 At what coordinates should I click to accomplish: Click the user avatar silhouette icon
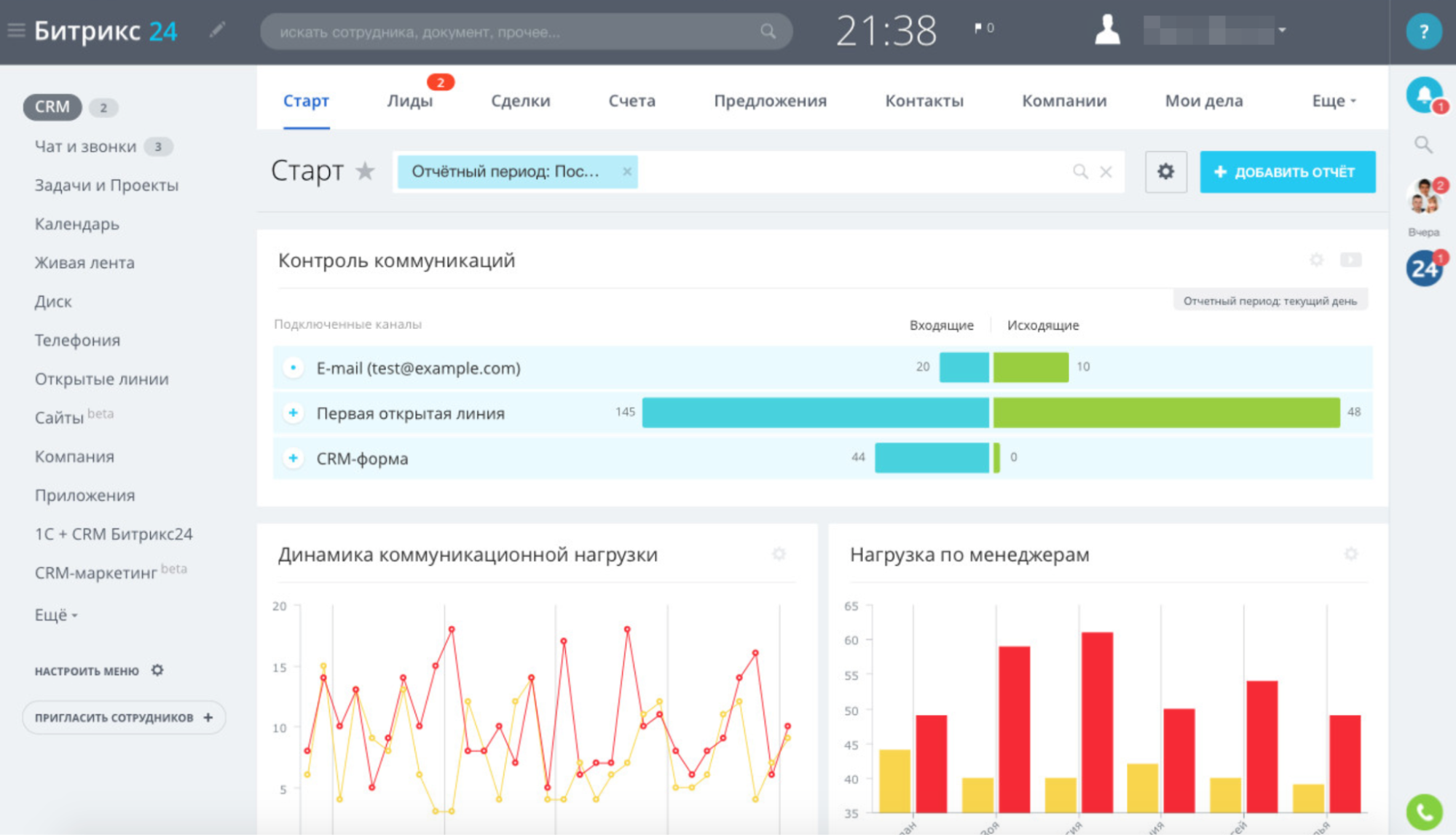coord(1107,30)
